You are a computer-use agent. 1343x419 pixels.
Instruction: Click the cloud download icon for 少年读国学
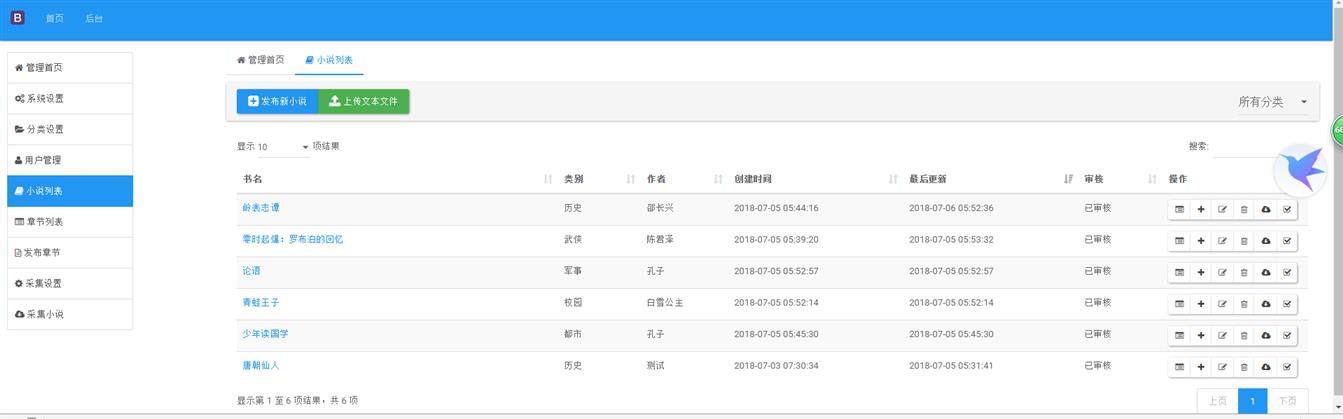pyautogui.click(x=1265, y=335)
